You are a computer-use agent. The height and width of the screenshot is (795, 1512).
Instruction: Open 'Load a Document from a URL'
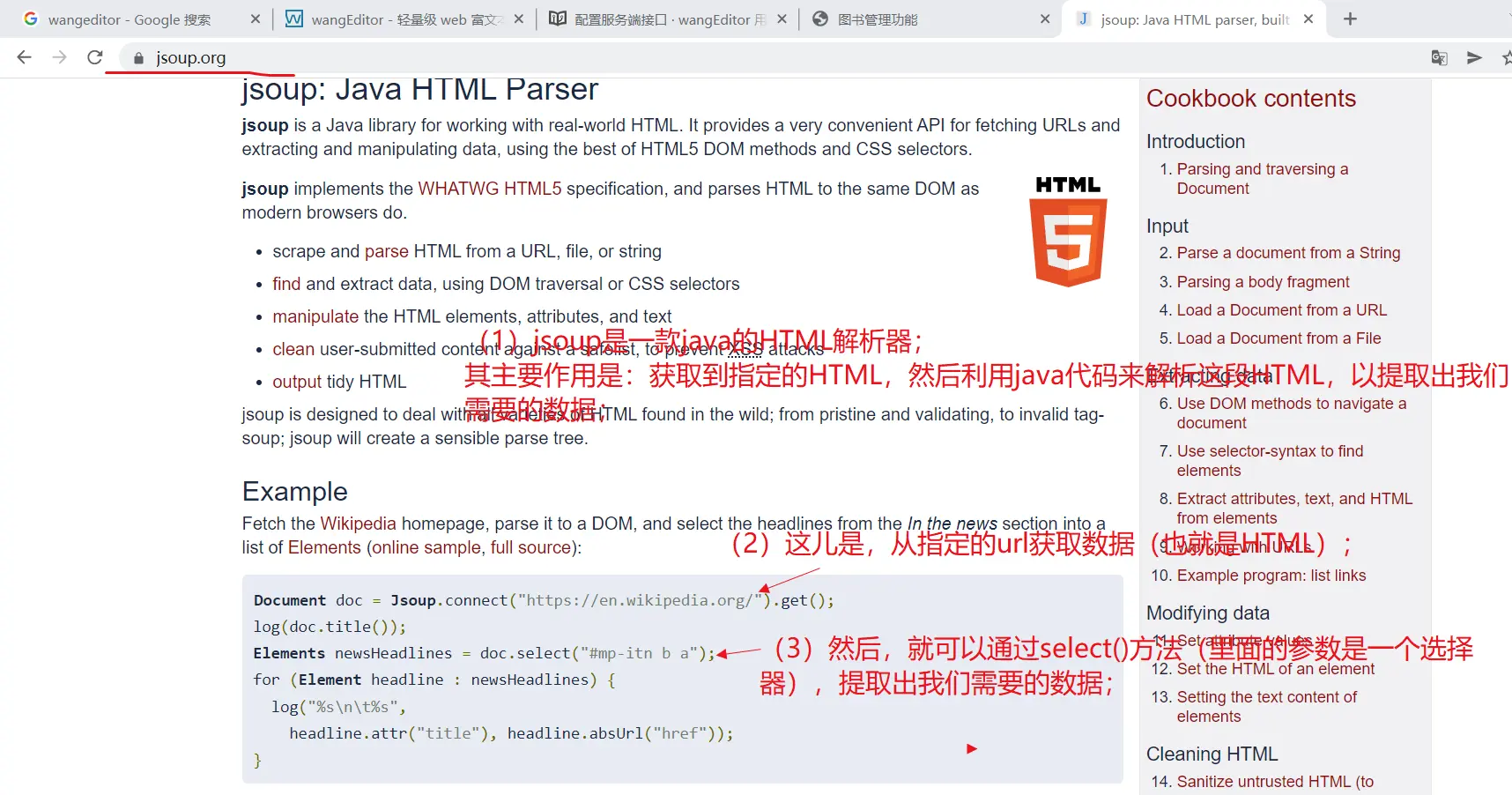pyautogui.click(x=1282, y=310)
